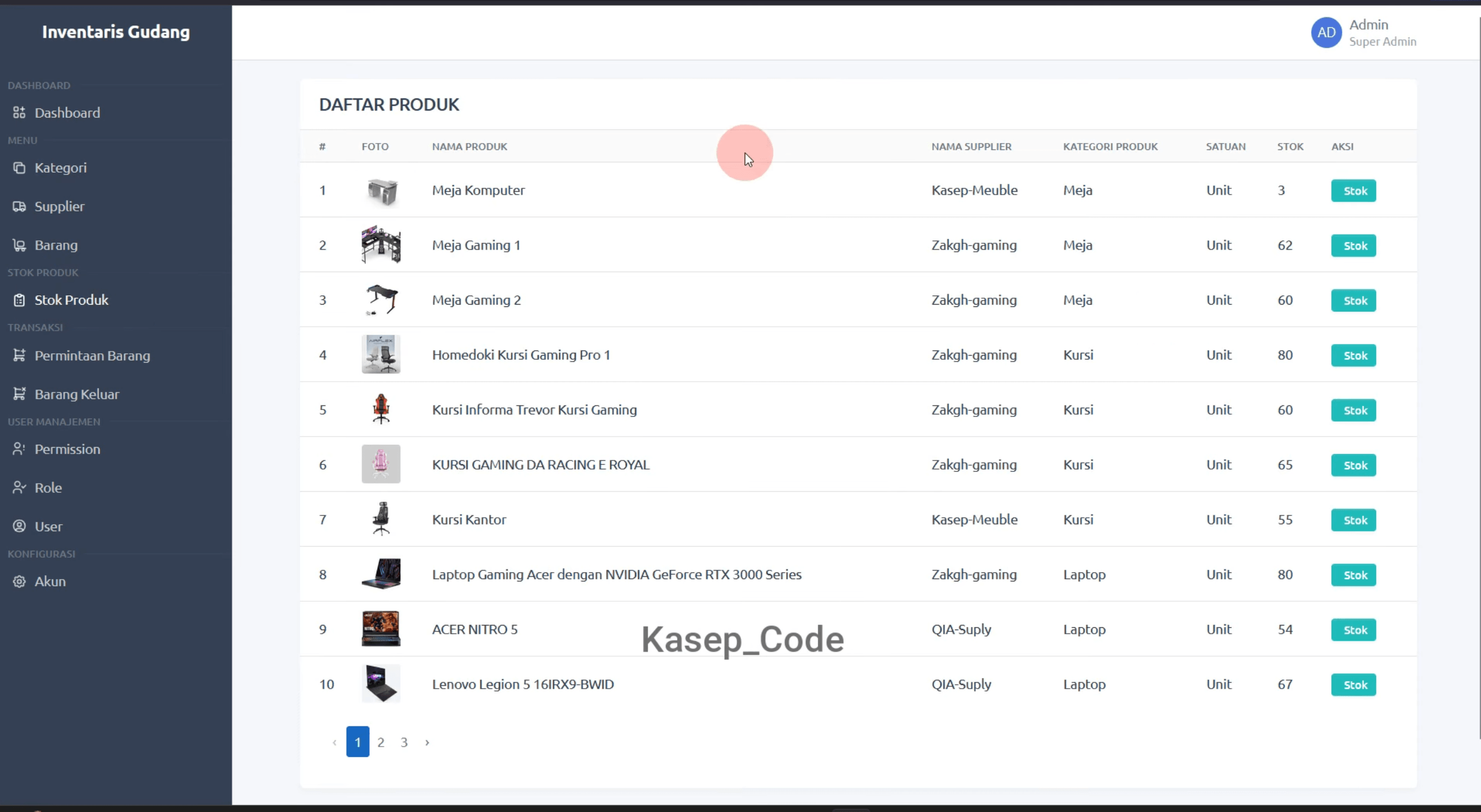Click the Permission user icon
The width and height of the screenshot is (1481, 812).
pyautogui.click(x=19, y=449)
